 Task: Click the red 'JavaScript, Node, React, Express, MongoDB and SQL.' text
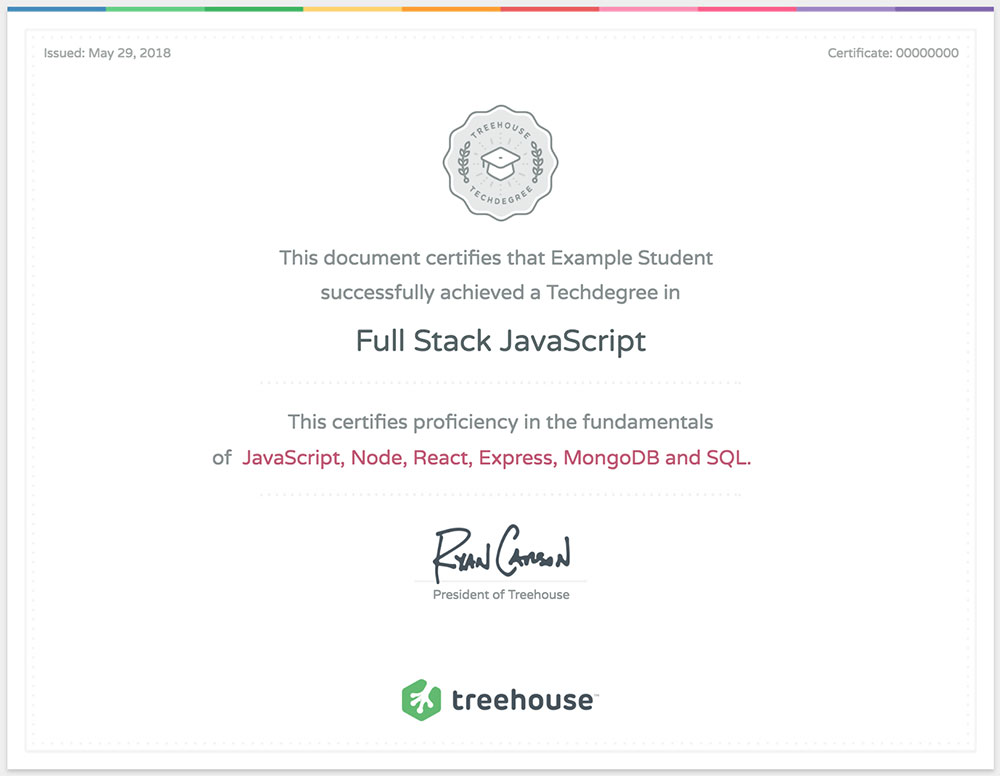[497, 458]
